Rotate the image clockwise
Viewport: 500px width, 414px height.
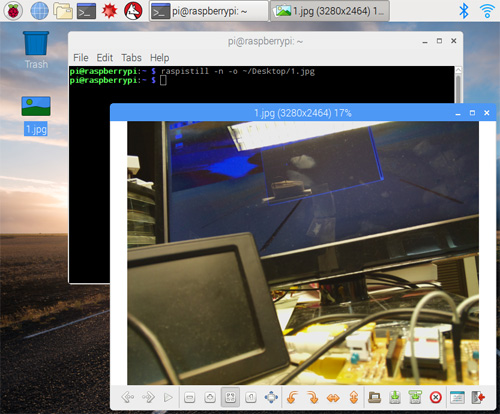coord(312,397)
